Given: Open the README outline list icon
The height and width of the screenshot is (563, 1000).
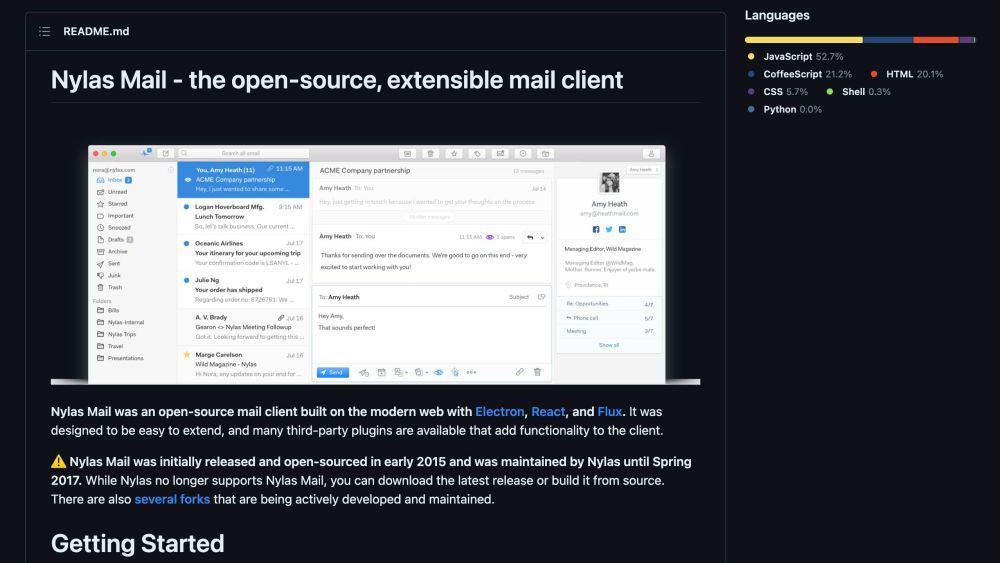Looking at the screenshot, I should click(x=44, y=31).
